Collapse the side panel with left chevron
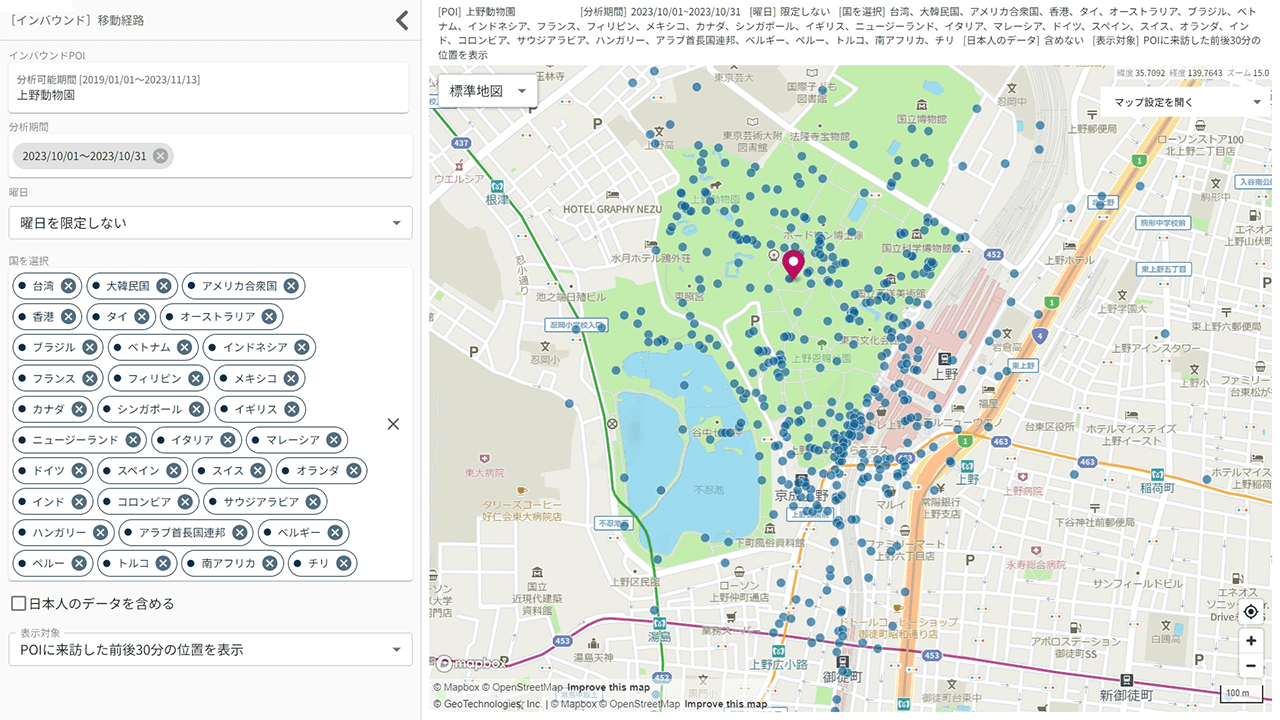Viewport: 1280px width, 720px height. tap(402, 20)
